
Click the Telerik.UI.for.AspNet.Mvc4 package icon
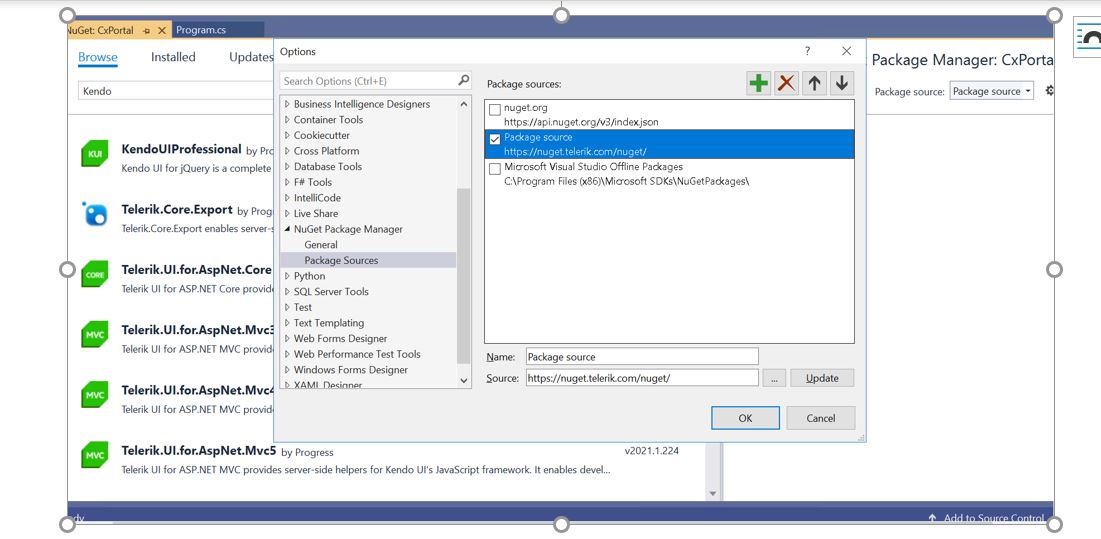click(x=94, y=394)
